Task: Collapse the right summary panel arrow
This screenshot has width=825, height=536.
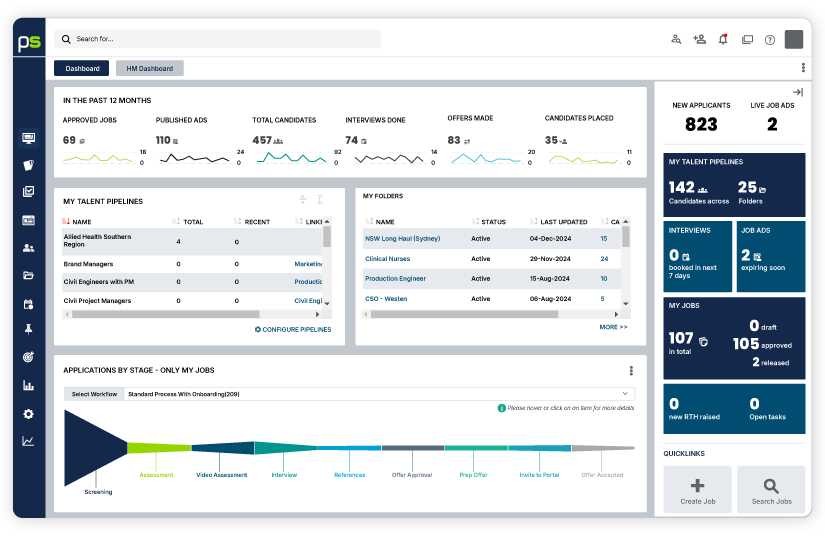Action: (798, 92)
